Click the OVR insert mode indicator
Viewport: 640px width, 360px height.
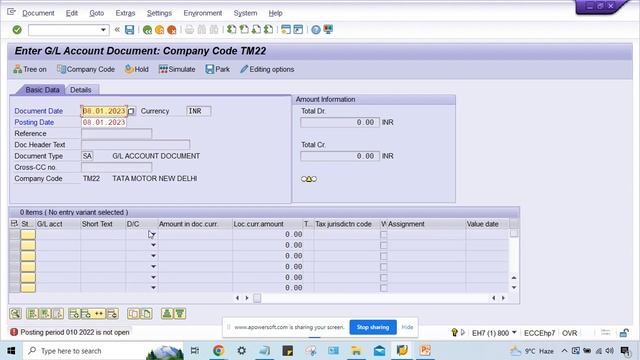[x=569, y=333]
